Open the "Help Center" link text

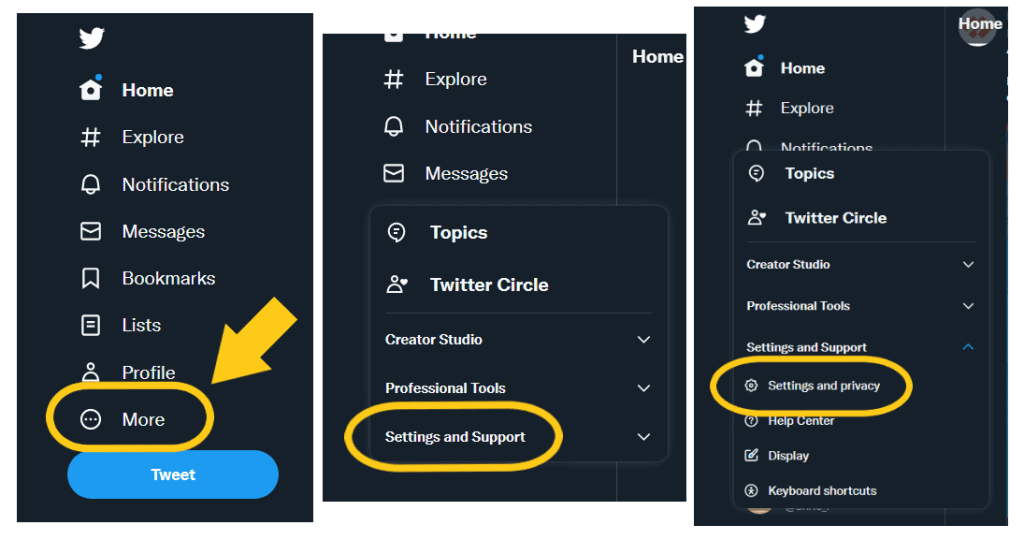[x=801, y=421]
